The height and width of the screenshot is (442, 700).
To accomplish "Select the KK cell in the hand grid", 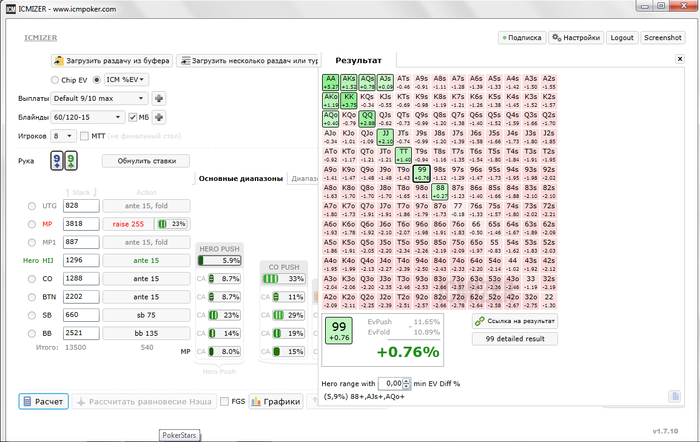I will [x=349, y=101].
